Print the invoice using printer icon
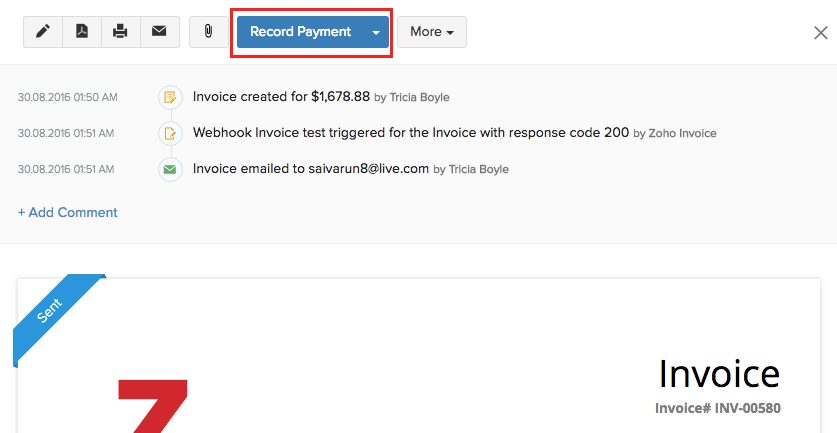The width and height of the screenshot is (837, 433). pyautogui.click(x=120, y=31)
